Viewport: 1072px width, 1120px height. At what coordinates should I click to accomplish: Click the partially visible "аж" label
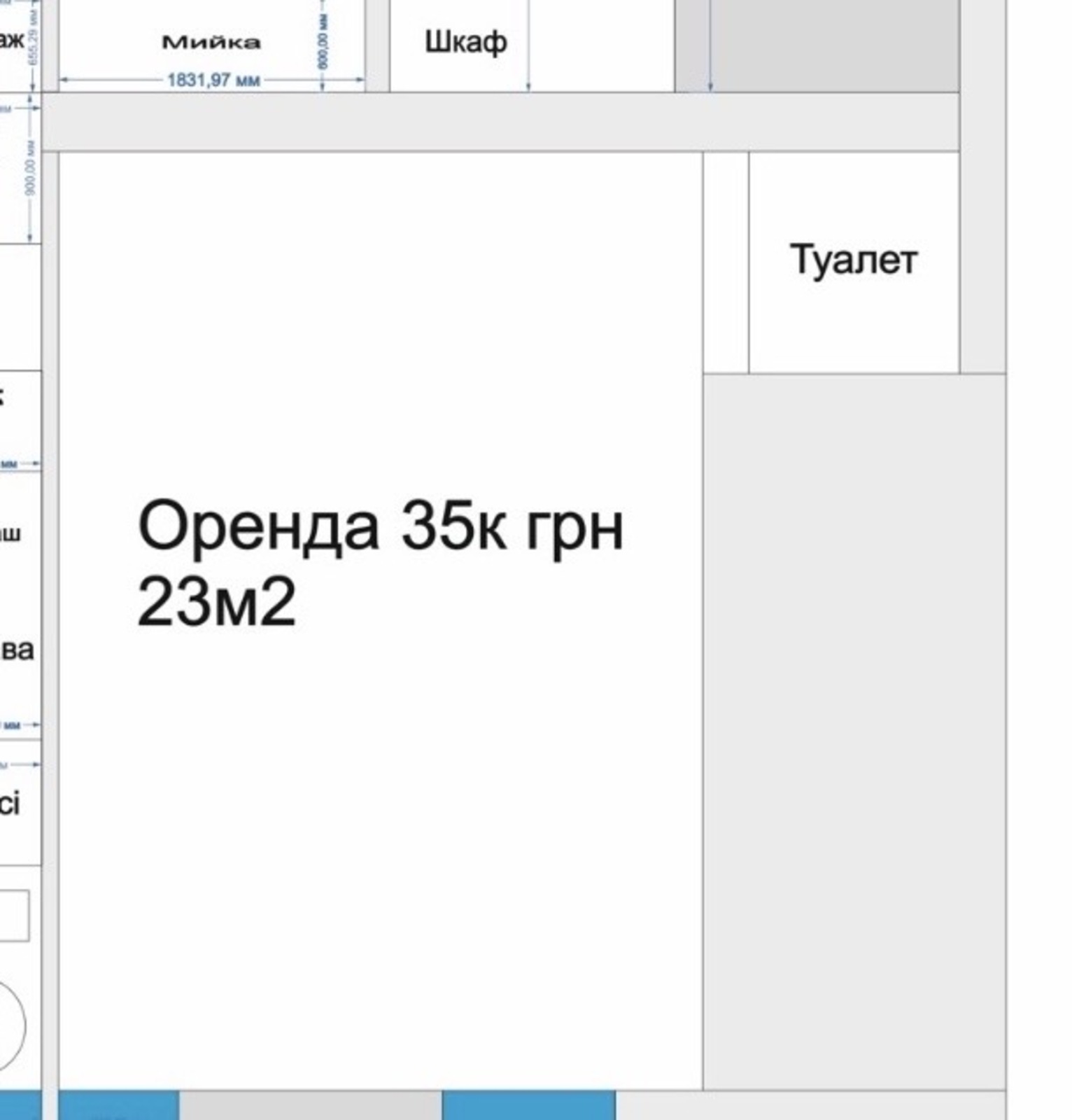tap(11, 40)
